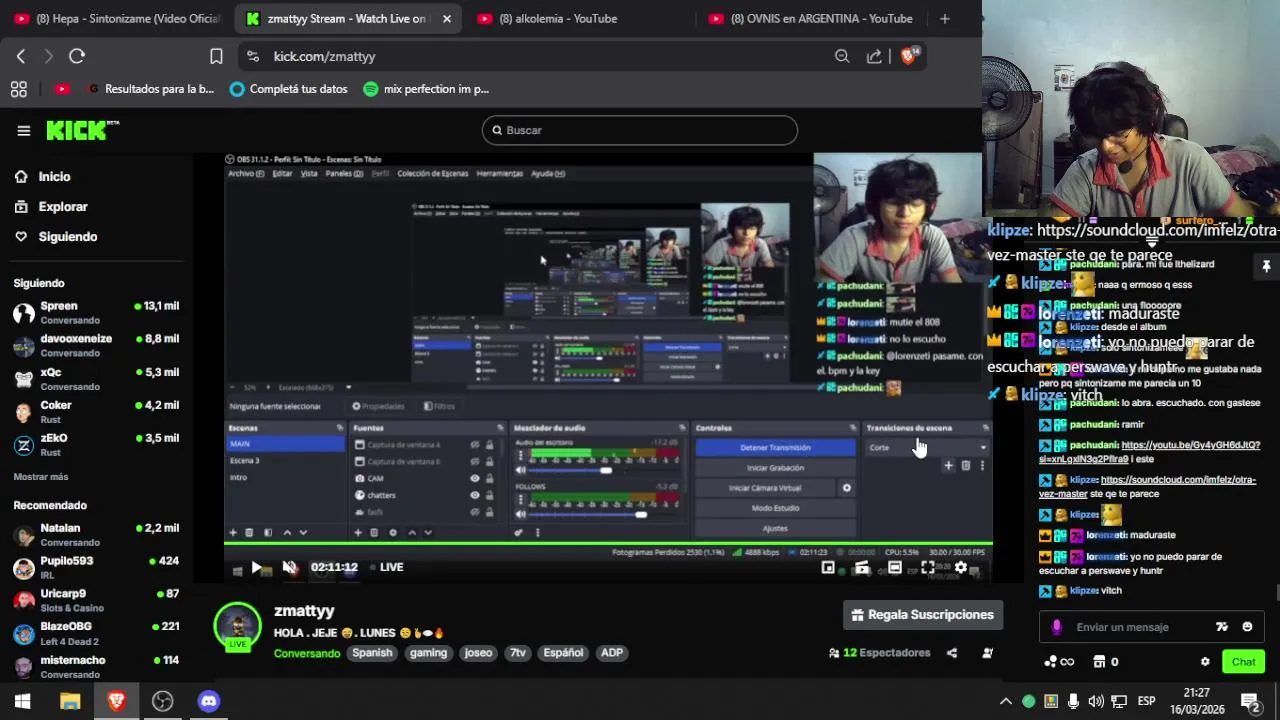The height and width of the screenshot is (720, 1280).
Task: Open the Kick sidebar hamburger menu
Action: coord(24,130)
